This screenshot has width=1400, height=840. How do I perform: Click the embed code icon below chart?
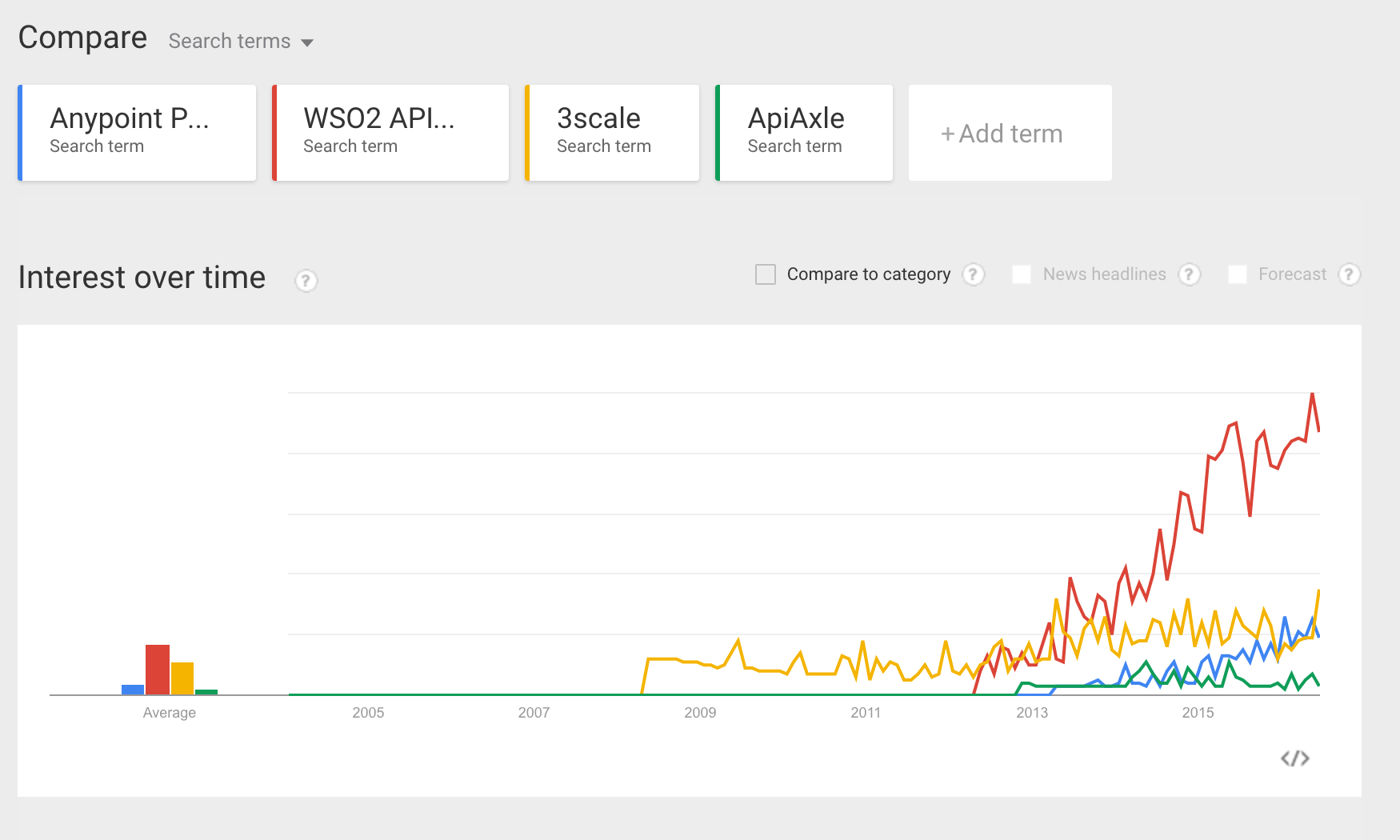[x=1294, y=758]
